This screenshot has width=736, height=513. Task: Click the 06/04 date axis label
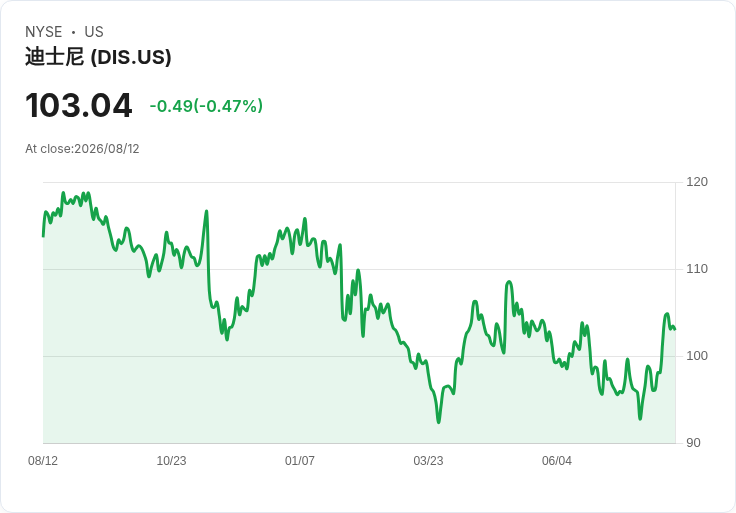(x=557, y=460)
